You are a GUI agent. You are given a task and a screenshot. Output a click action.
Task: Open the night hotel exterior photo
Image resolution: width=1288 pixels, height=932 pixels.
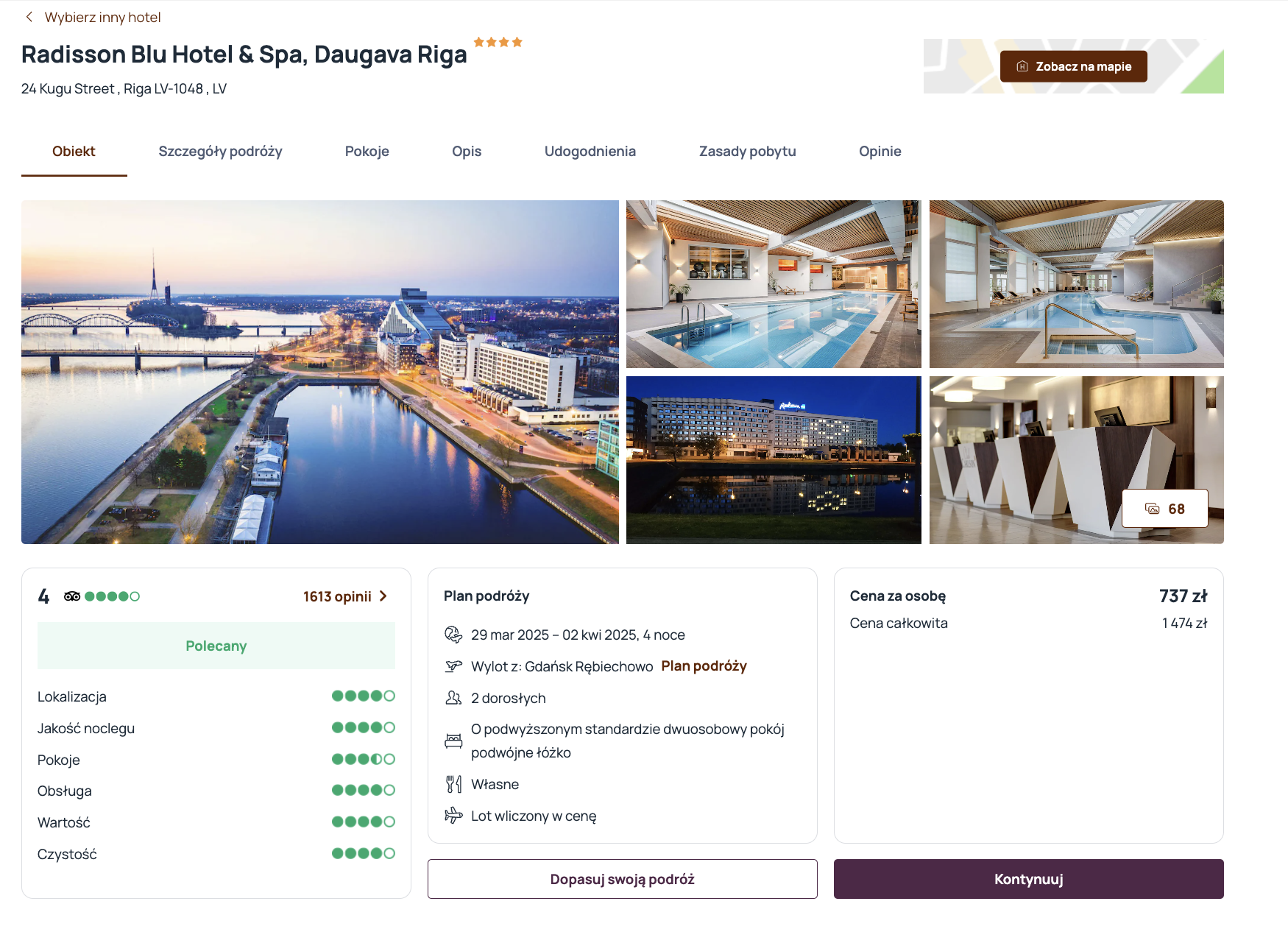774,460
